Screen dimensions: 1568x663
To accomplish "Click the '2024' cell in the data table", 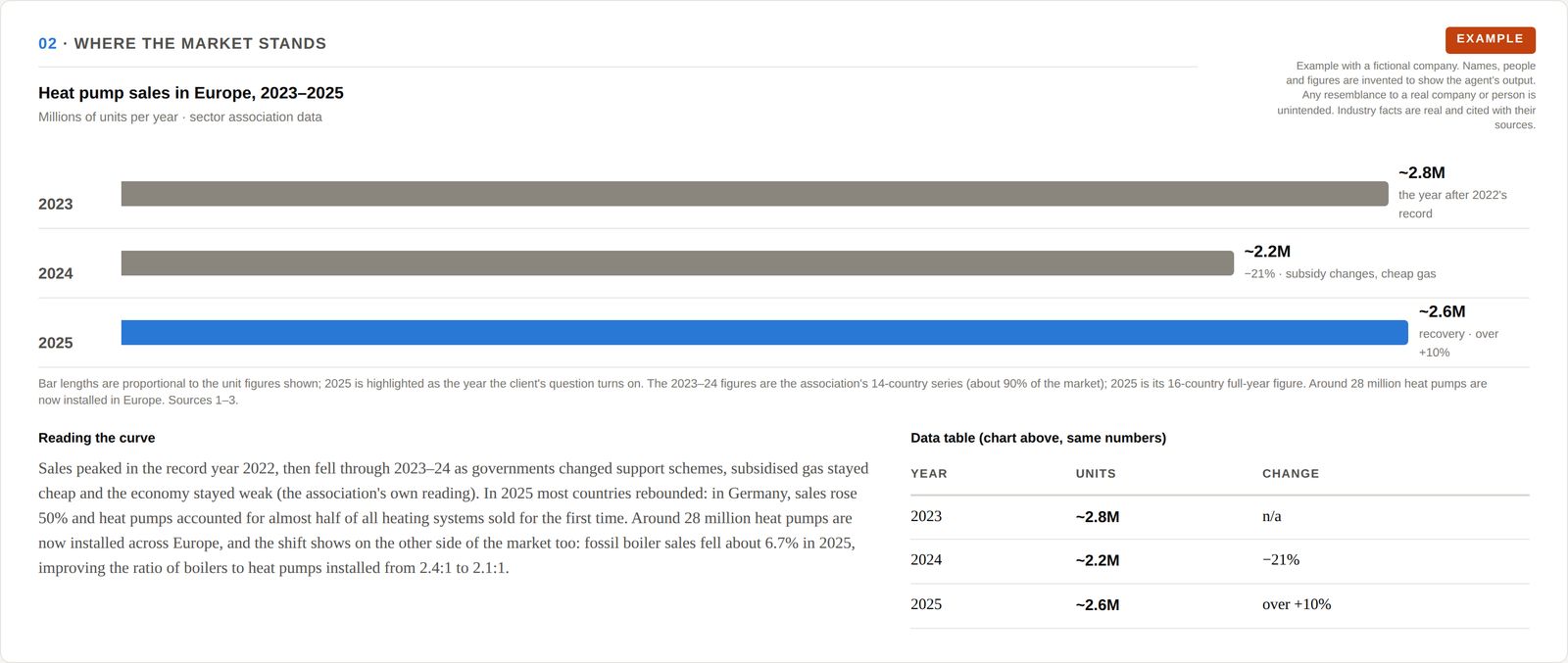I will pos(926,560).
